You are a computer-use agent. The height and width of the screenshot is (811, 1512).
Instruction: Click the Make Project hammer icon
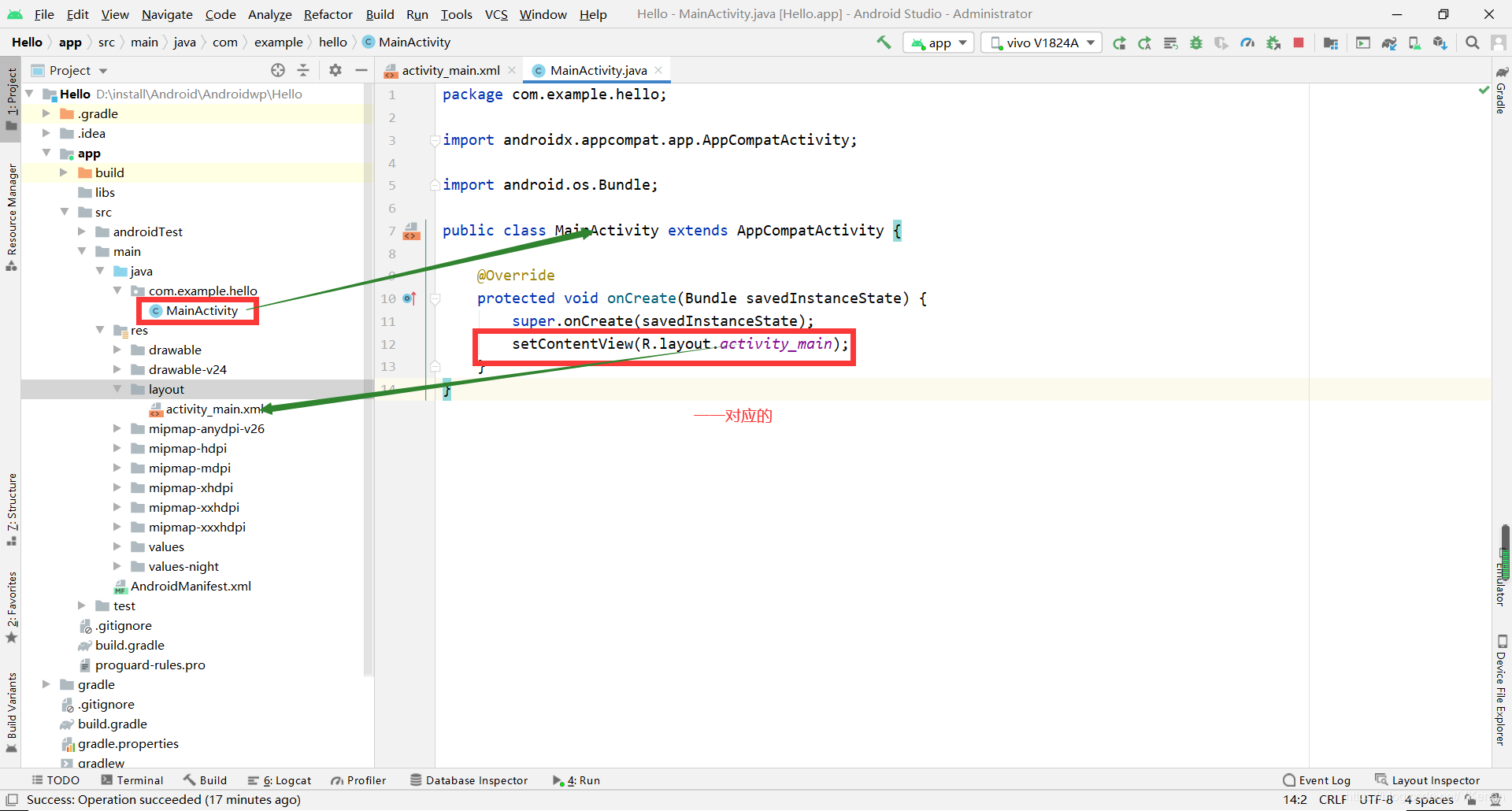884,43
